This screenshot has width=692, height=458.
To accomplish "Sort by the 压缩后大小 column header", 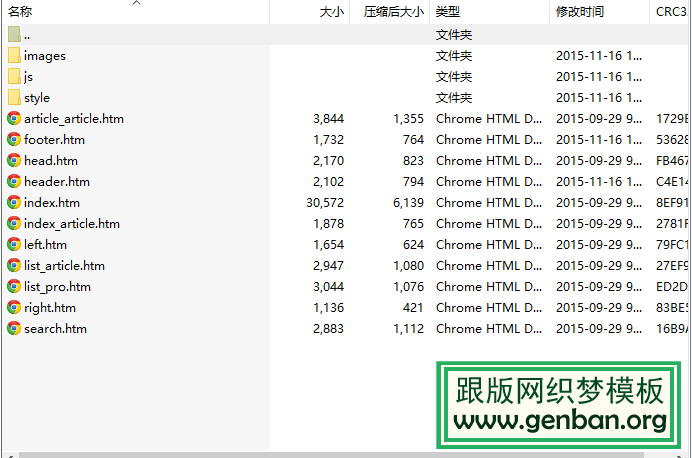I will [390, 12].
